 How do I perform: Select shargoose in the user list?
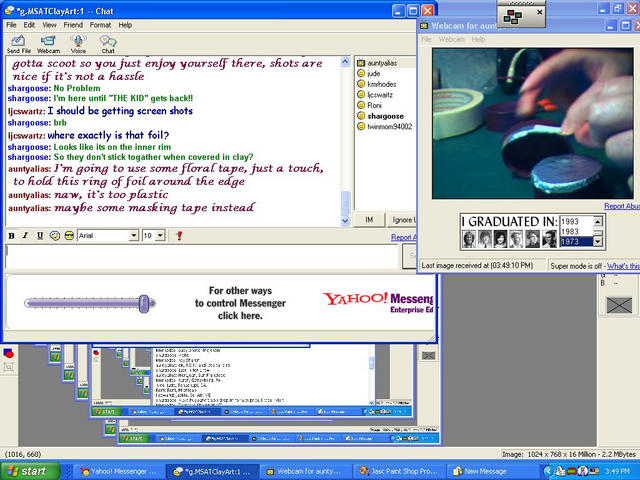click(x=385, y=116)
